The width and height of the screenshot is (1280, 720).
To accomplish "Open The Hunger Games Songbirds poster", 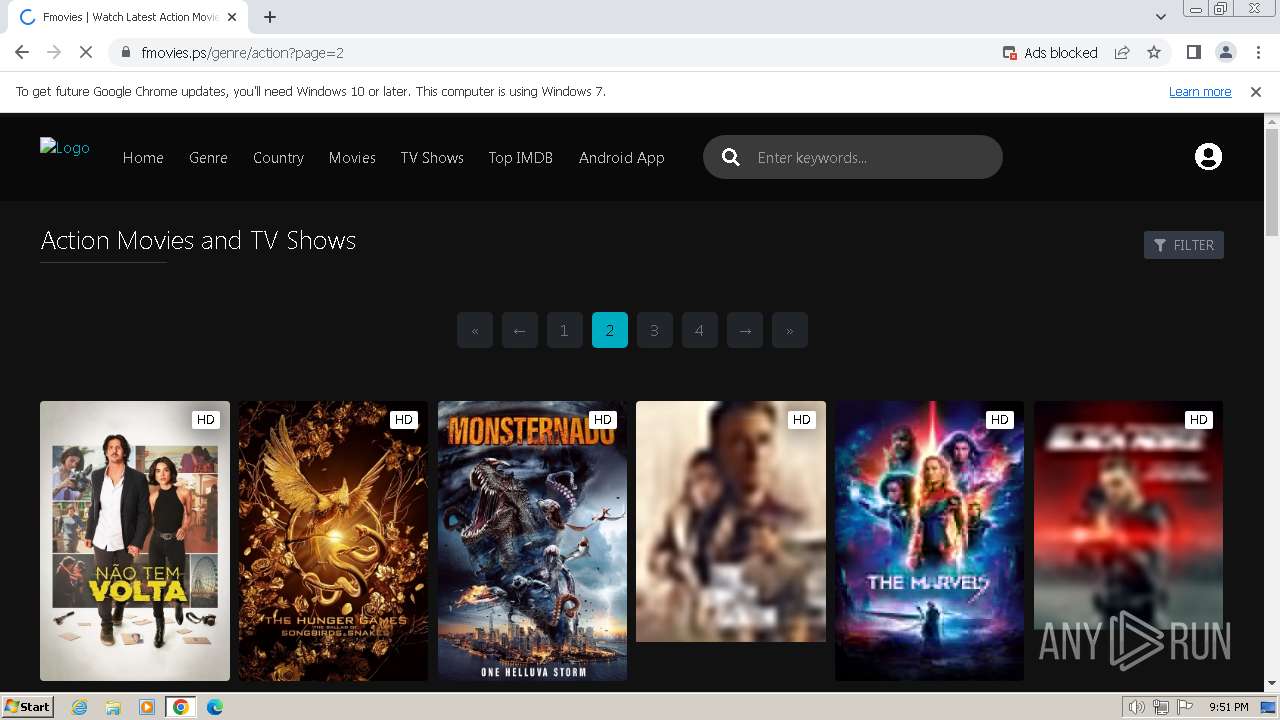I will click(x=333, y=541).
